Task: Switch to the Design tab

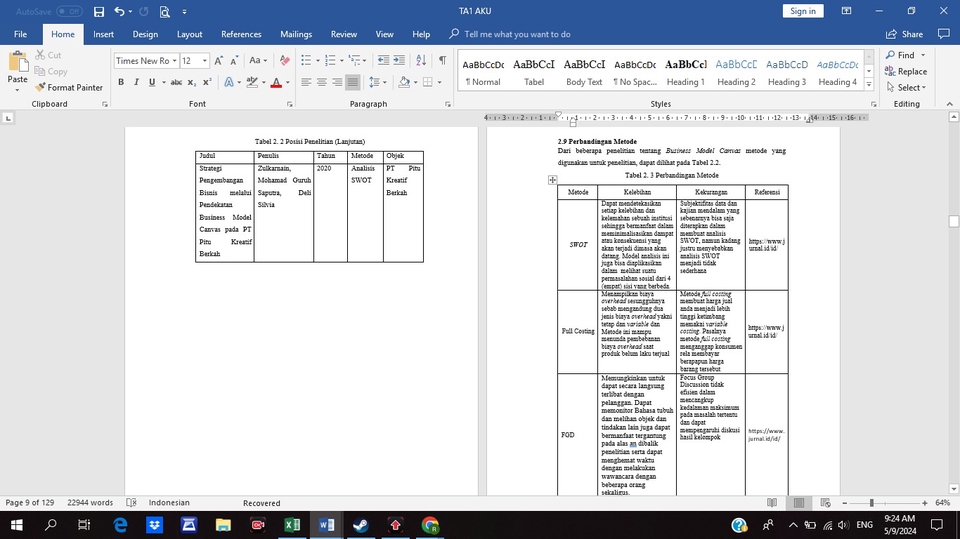Action: pos(145,34)
